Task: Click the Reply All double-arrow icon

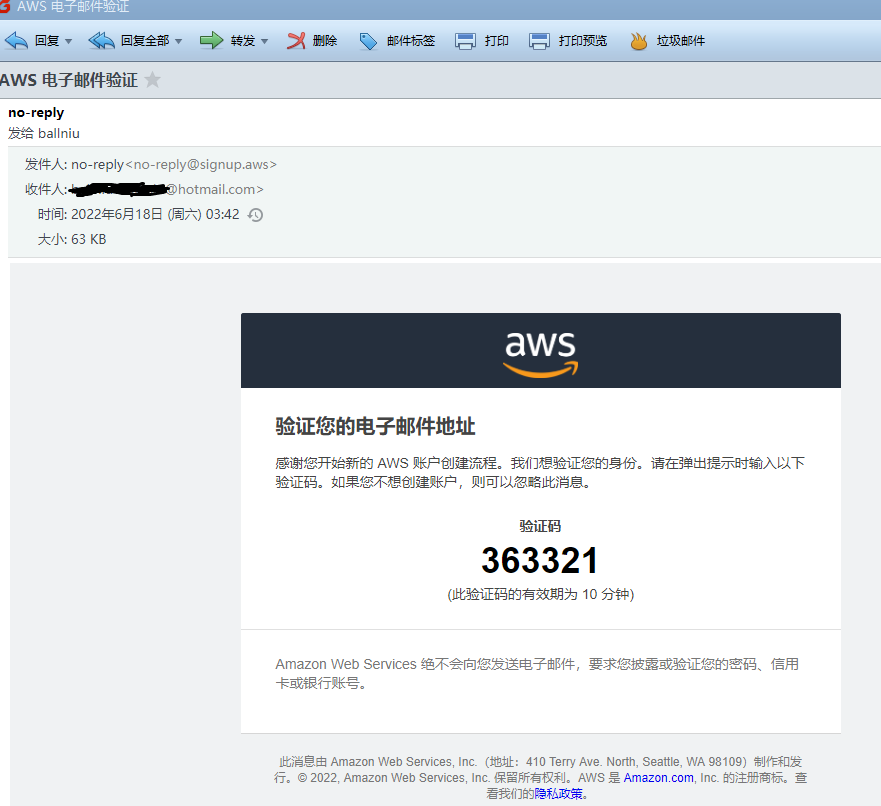Action: 102,40
